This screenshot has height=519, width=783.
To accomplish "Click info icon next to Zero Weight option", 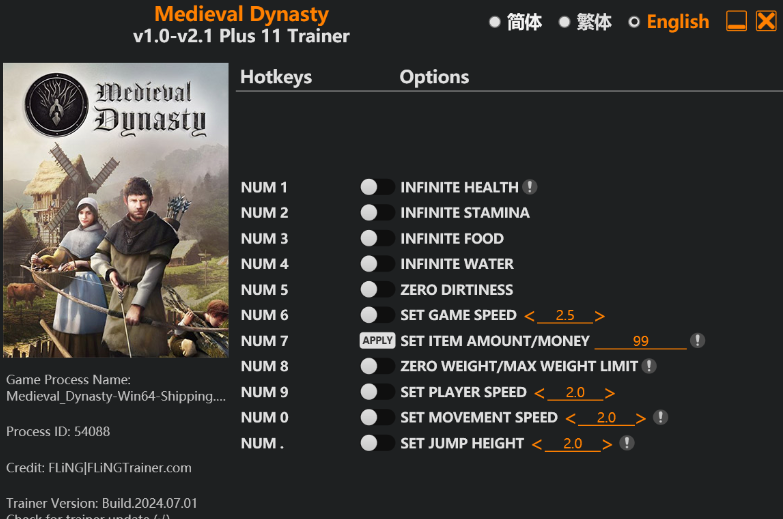I will click(x=649, y=367).
